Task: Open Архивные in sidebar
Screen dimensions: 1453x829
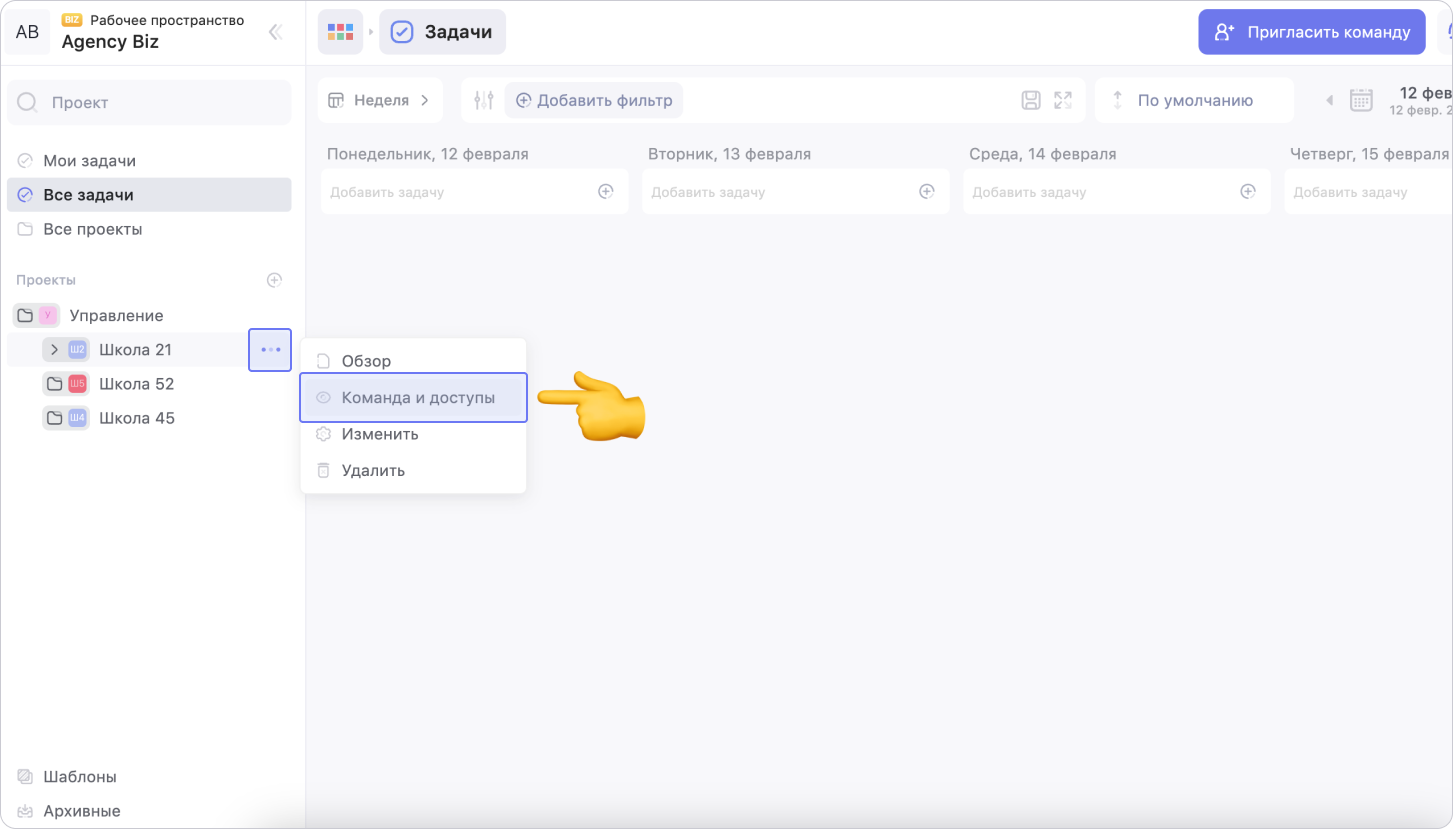Action: [x=82, y=810]
